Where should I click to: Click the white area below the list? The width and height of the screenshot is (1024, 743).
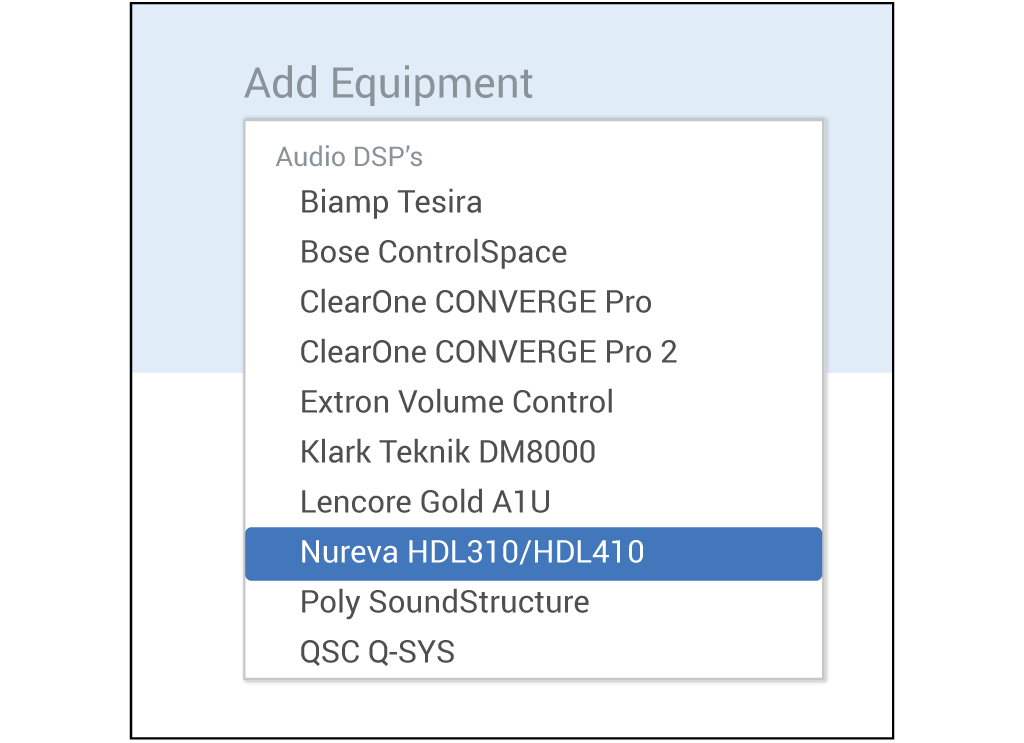[510, 708]
